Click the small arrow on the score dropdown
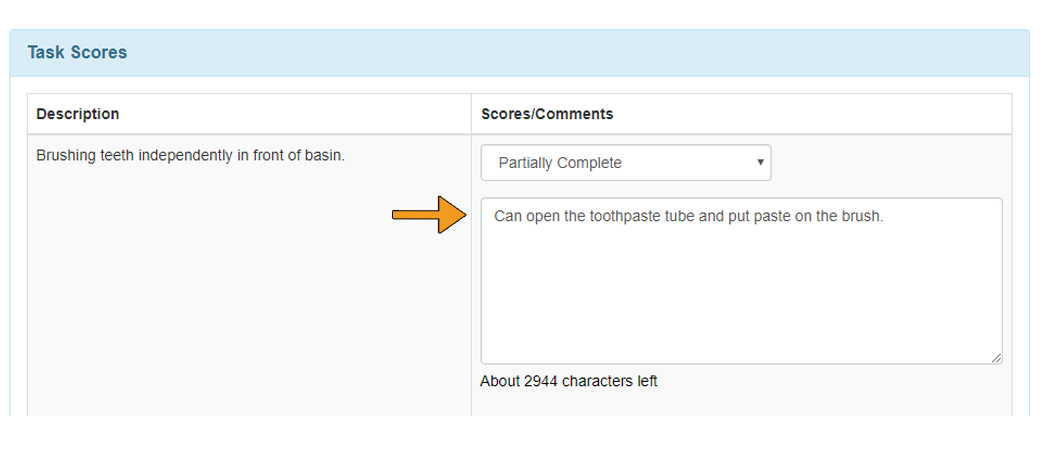The height and width of the screenshot is (450, 1047). click(760, 162)
